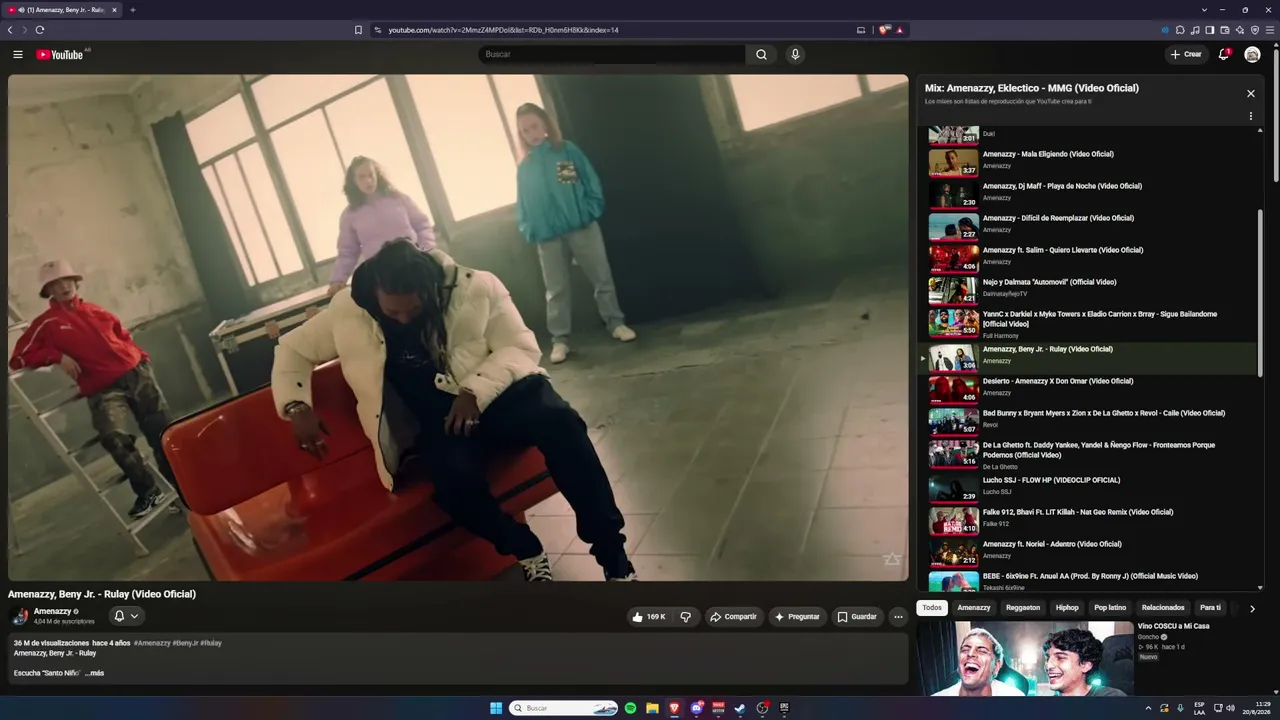Expand the description with "...más"
Screen dimensions: 1280x720
tap(94, 673)
